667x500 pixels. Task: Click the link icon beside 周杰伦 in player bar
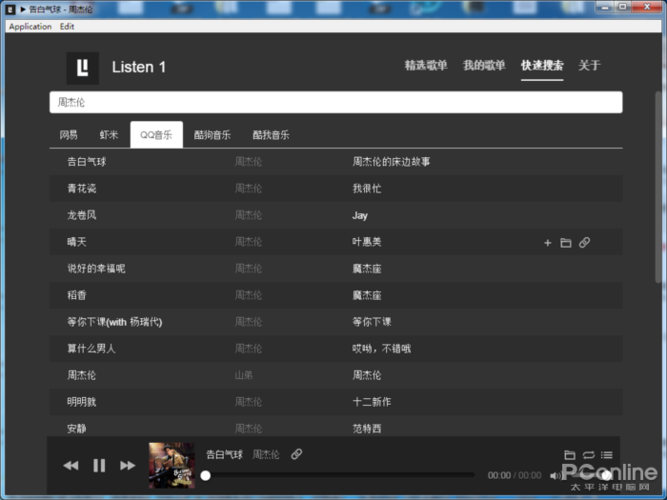click(x=296, y=454)
